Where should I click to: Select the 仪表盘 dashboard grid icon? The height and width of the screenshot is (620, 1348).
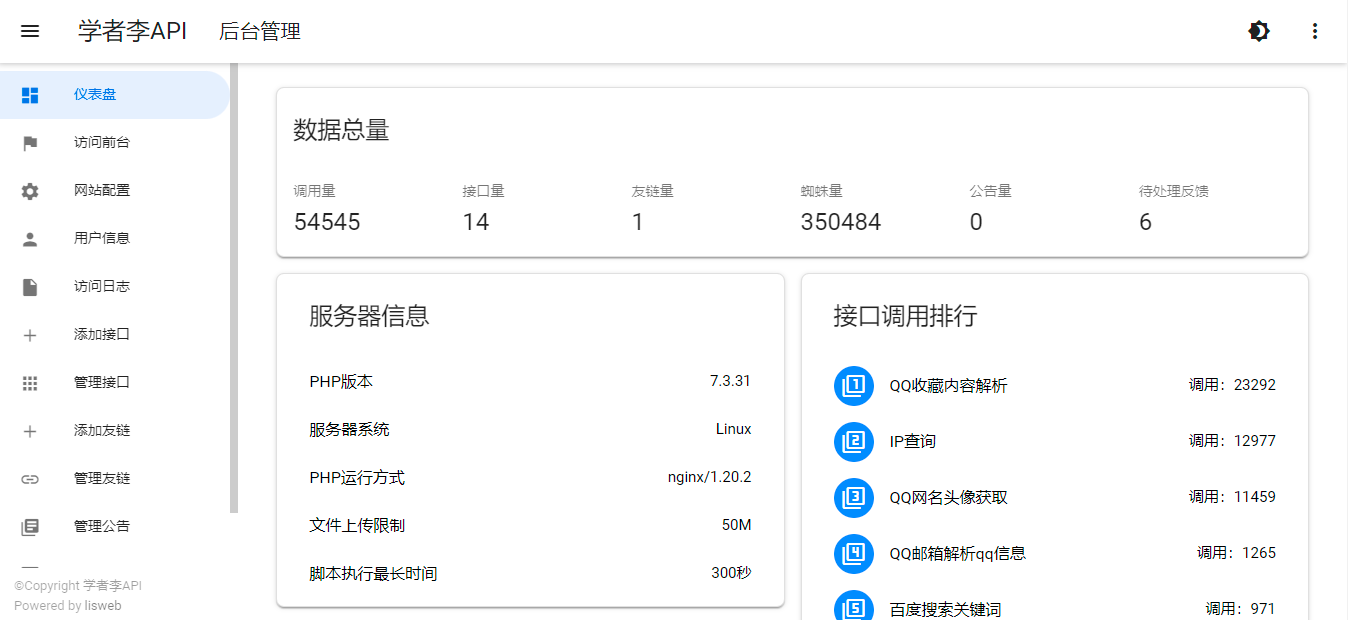click(30, 94)
